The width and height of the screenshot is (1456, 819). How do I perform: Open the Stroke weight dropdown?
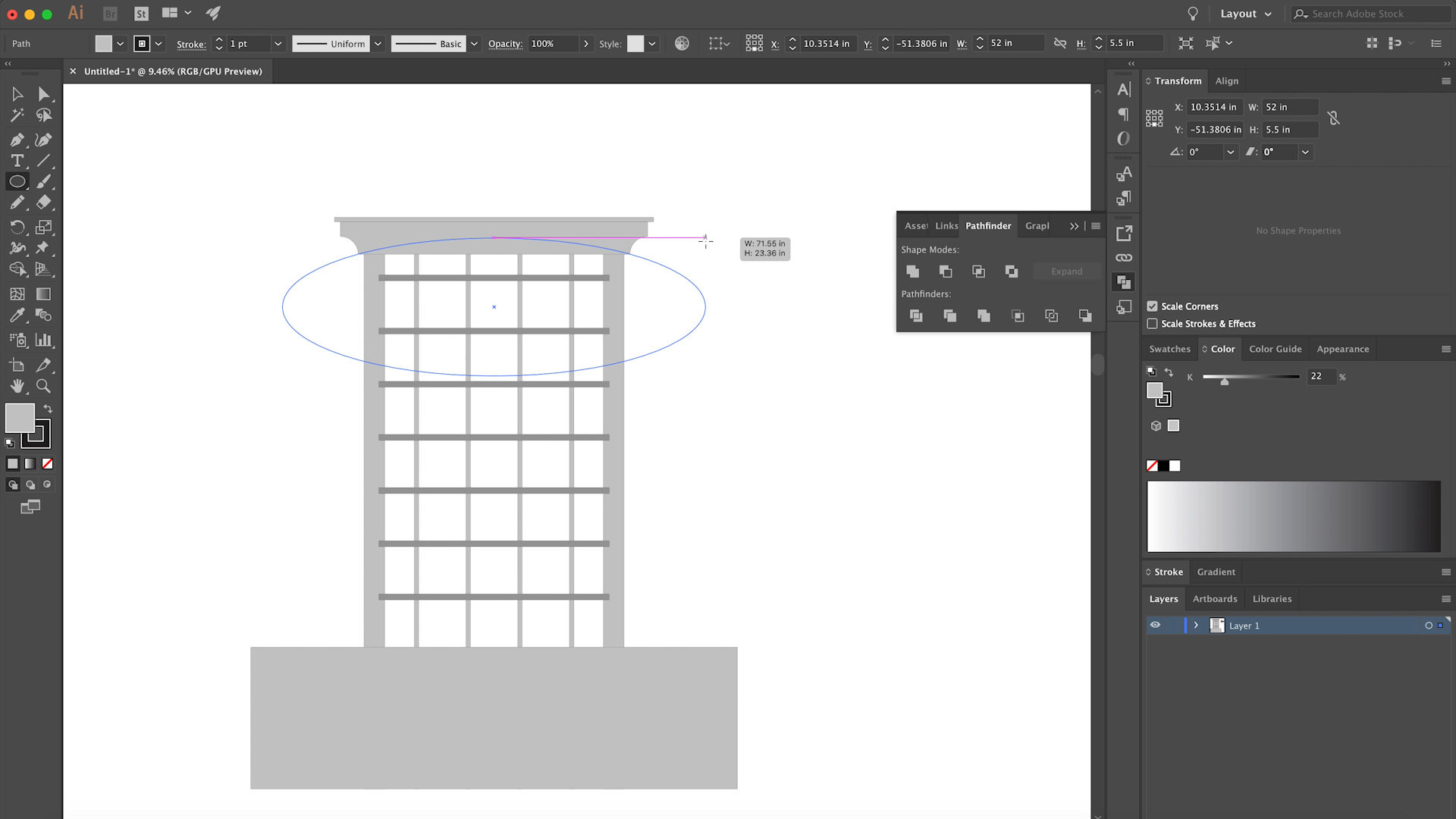tap(278, 43)
